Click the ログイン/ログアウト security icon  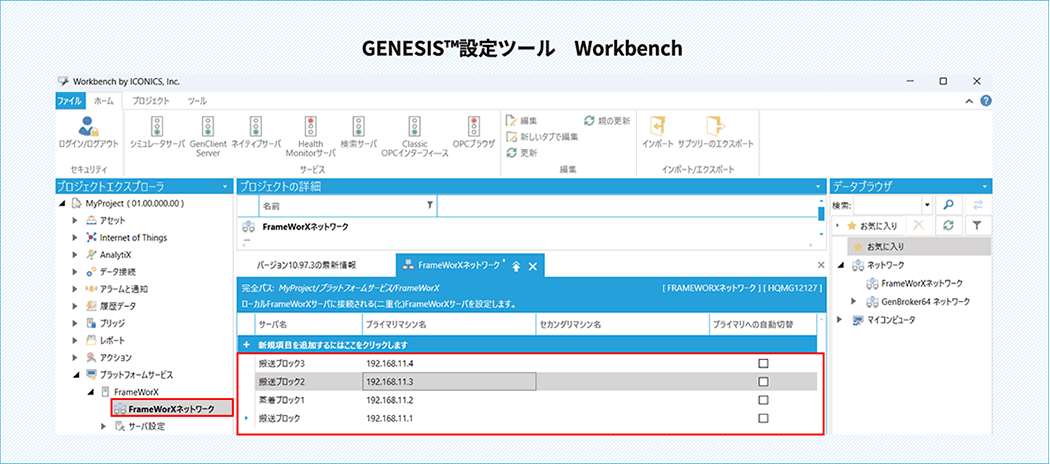click(x=89, y=125)
